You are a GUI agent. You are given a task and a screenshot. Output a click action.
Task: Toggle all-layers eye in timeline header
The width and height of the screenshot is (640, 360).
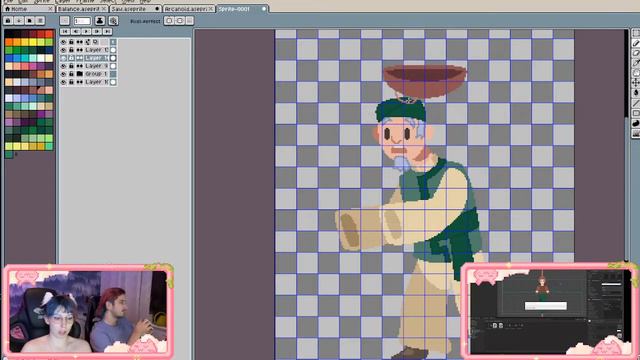pos(63,42)
